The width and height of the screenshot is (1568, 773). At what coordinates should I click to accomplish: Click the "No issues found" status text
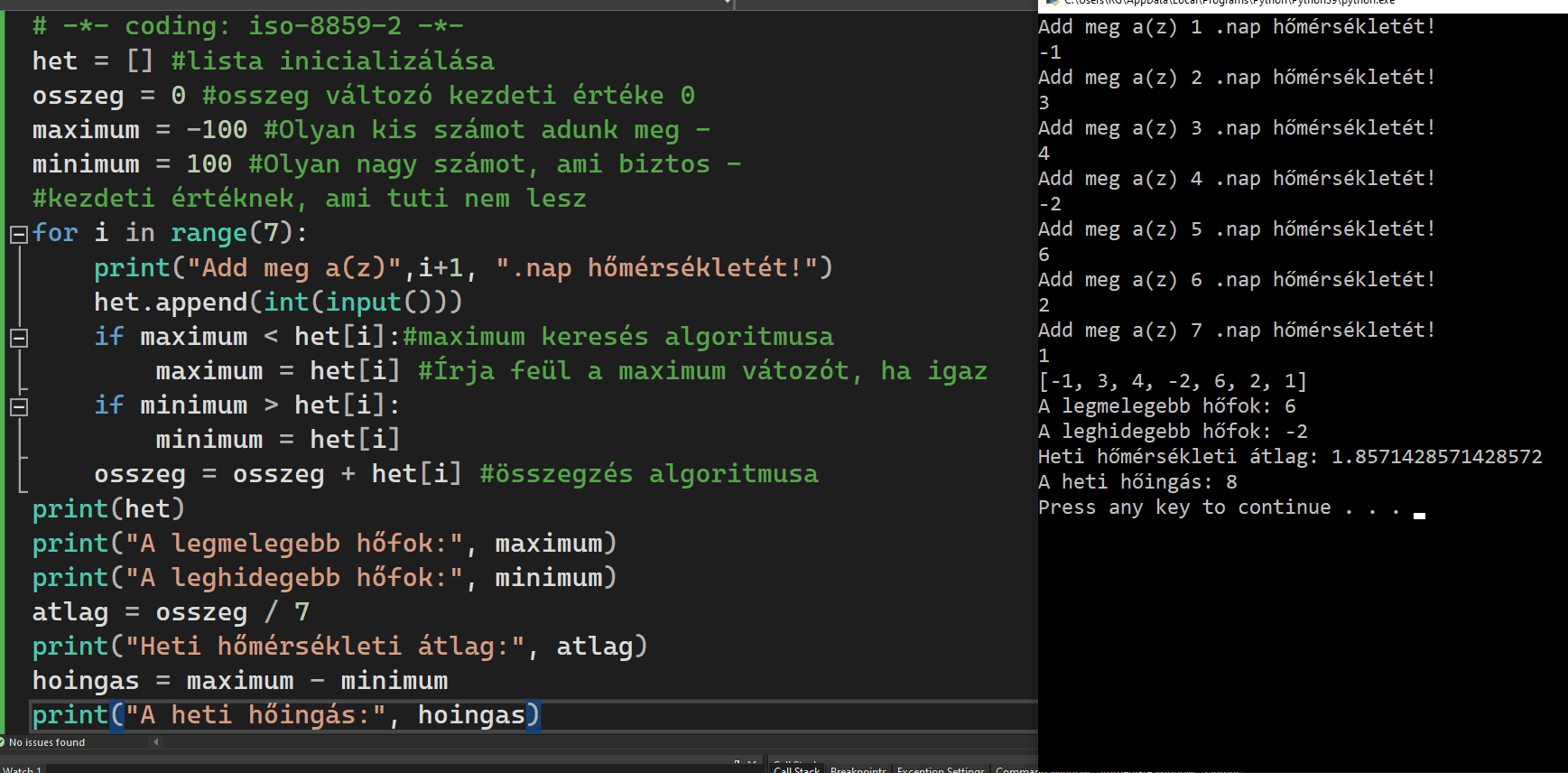point(47,742)
